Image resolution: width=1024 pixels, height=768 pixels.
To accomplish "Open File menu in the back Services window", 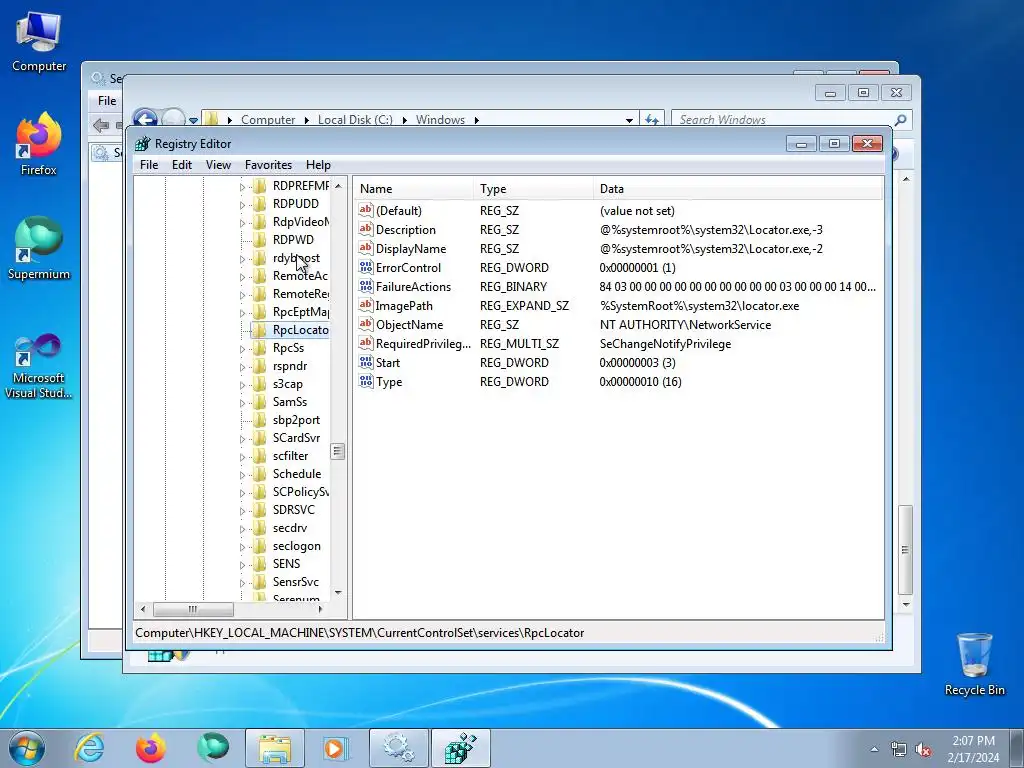I will (x=107, y=101).
